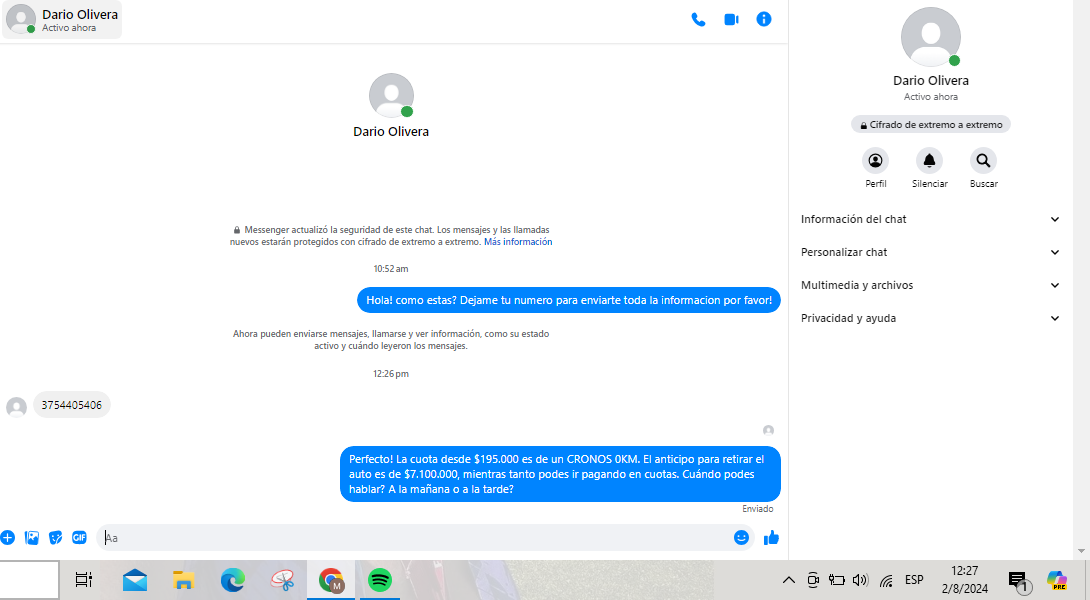Expand Información del chat section

coord(930,219)
